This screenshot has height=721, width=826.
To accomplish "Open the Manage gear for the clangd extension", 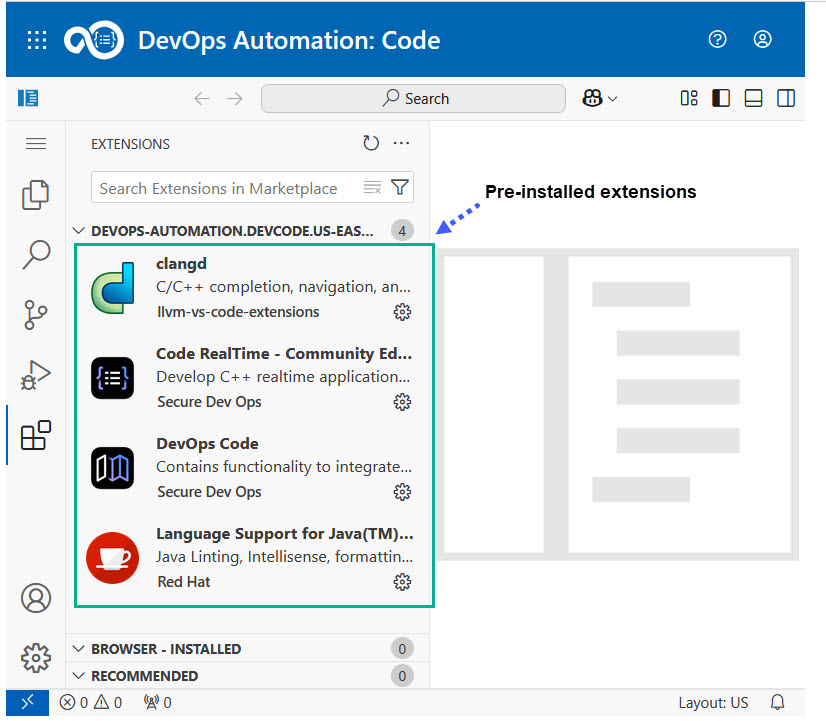I will (x=402, y=312).
